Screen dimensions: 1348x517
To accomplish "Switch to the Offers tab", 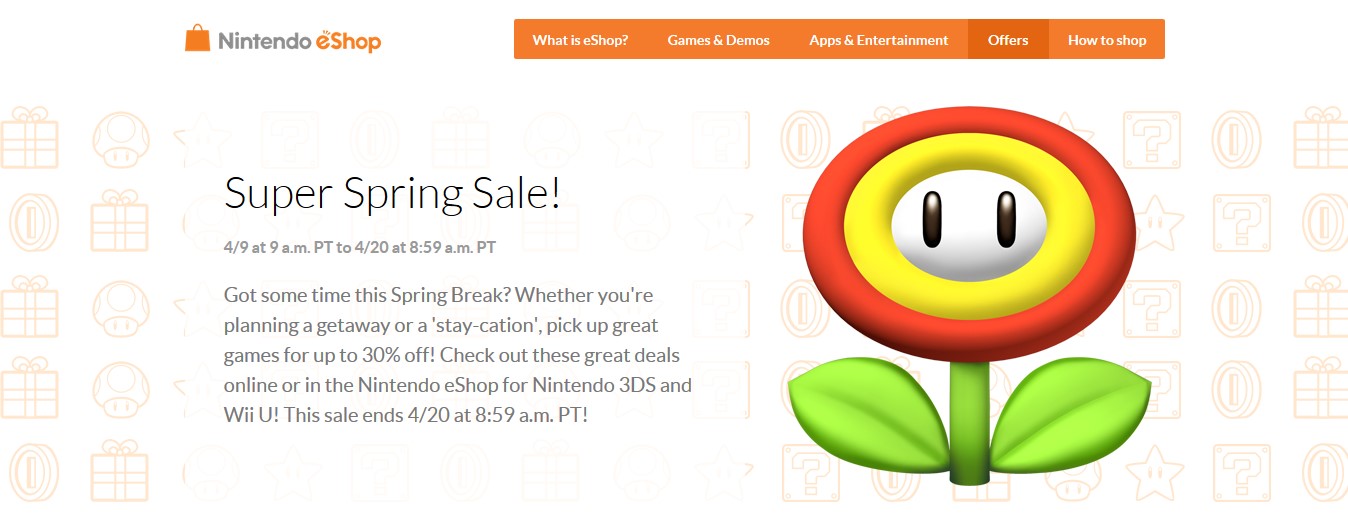I will (1008, 40).
